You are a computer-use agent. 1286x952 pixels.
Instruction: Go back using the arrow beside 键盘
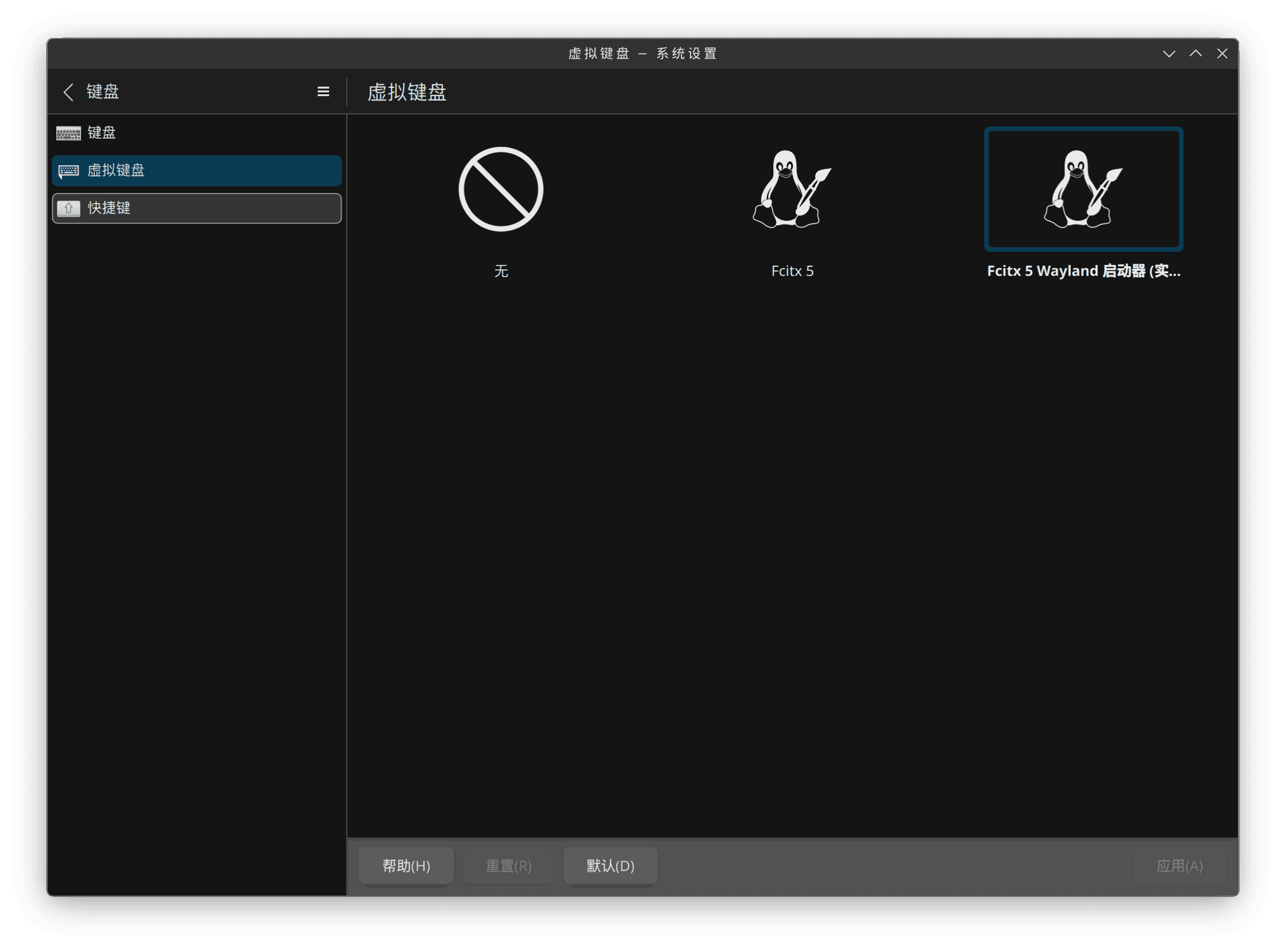click(68, 92)
